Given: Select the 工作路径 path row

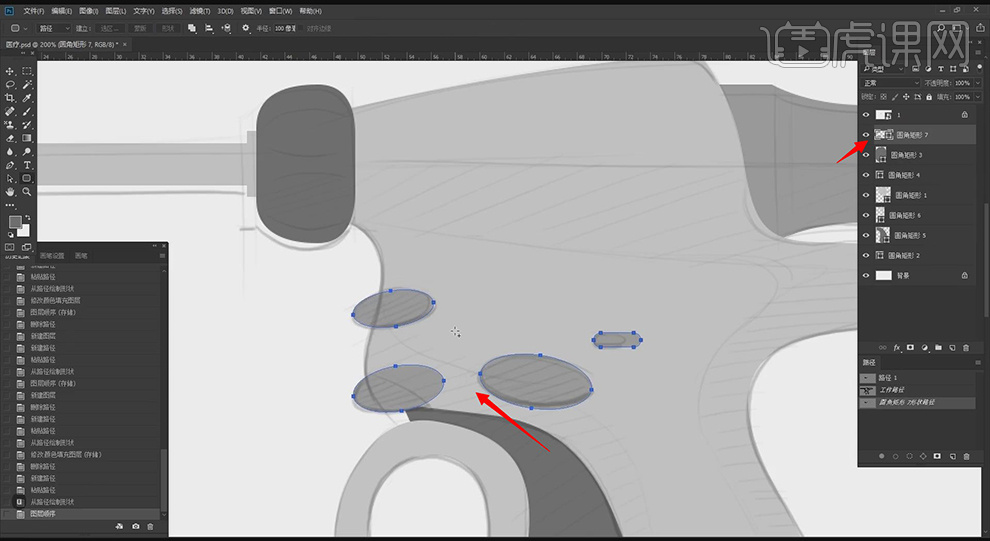Looking at the screenshot, I should (917, 390).
